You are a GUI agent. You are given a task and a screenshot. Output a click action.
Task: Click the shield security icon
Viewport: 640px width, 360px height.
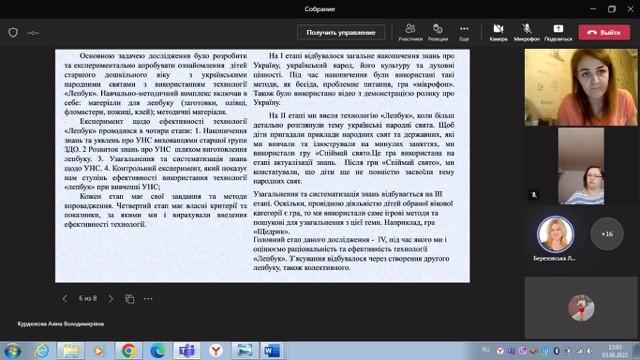coord(13,32)
